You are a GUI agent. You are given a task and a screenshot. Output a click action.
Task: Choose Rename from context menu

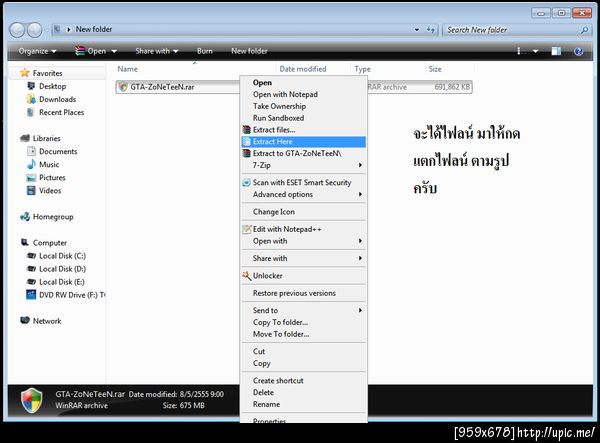coord(303,404)
